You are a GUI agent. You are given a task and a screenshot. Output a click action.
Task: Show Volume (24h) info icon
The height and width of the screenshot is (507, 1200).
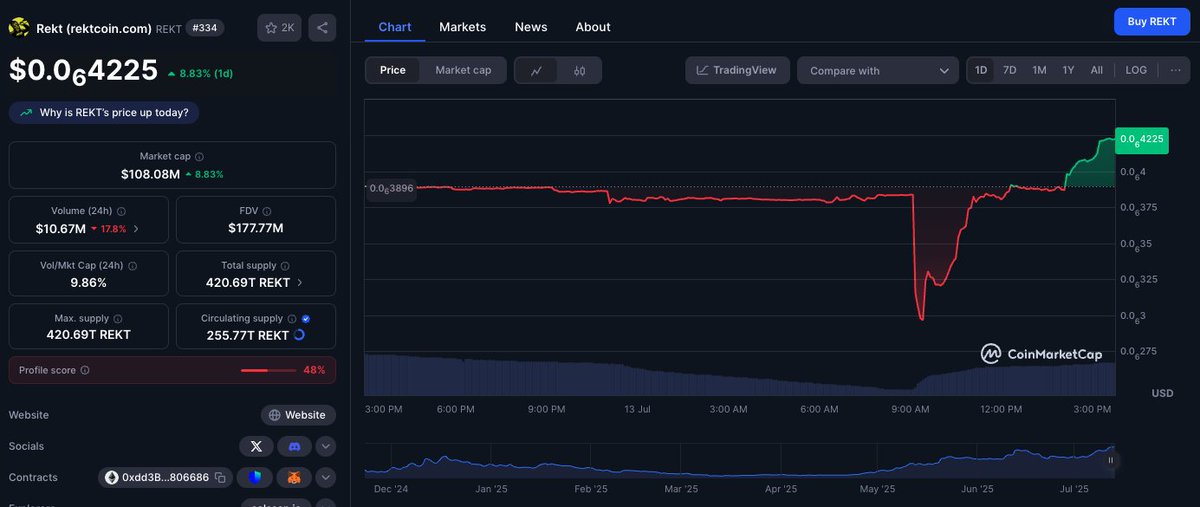coord(121,212)
